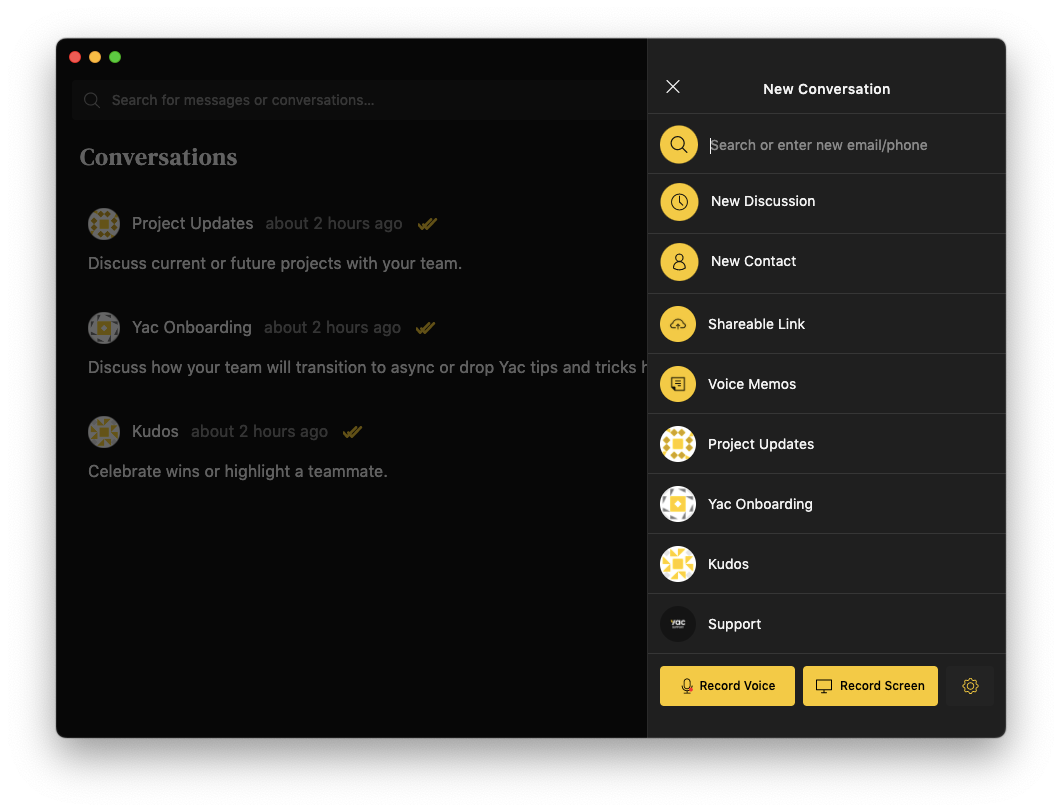The height and width of the screenshot is (812, 1062).
Task: Click the Yac Onboarding avatar in the panel list
Action: 677,504
